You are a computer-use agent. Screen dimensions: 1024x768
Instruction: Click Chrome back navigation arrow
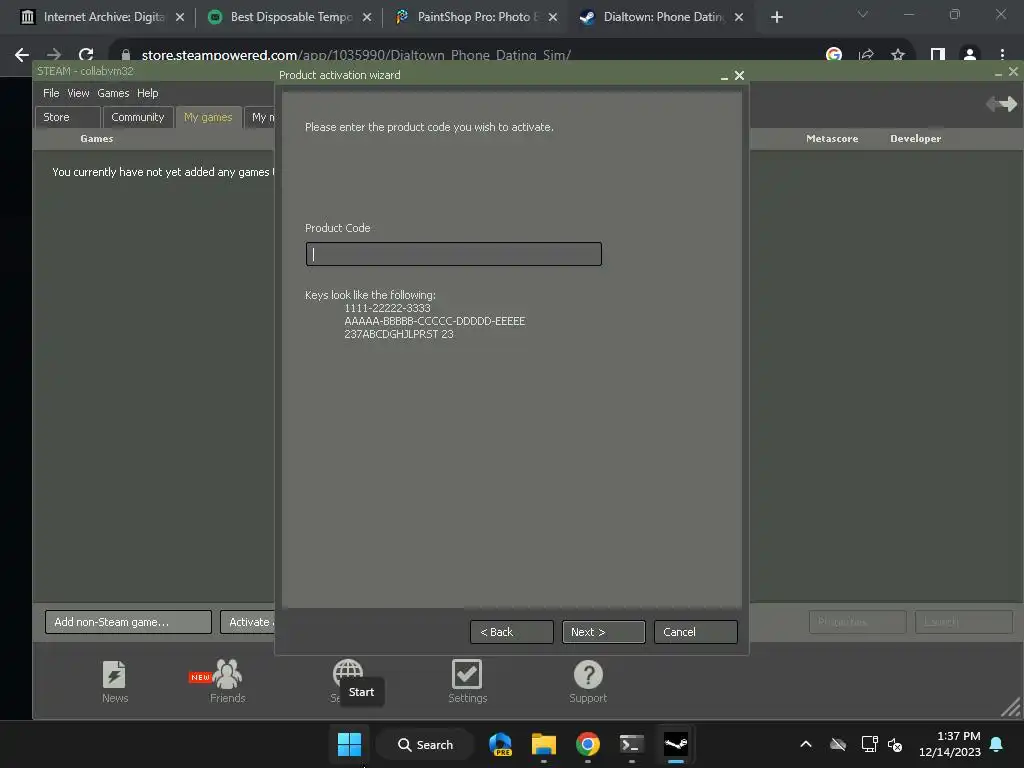pos(22,55)
